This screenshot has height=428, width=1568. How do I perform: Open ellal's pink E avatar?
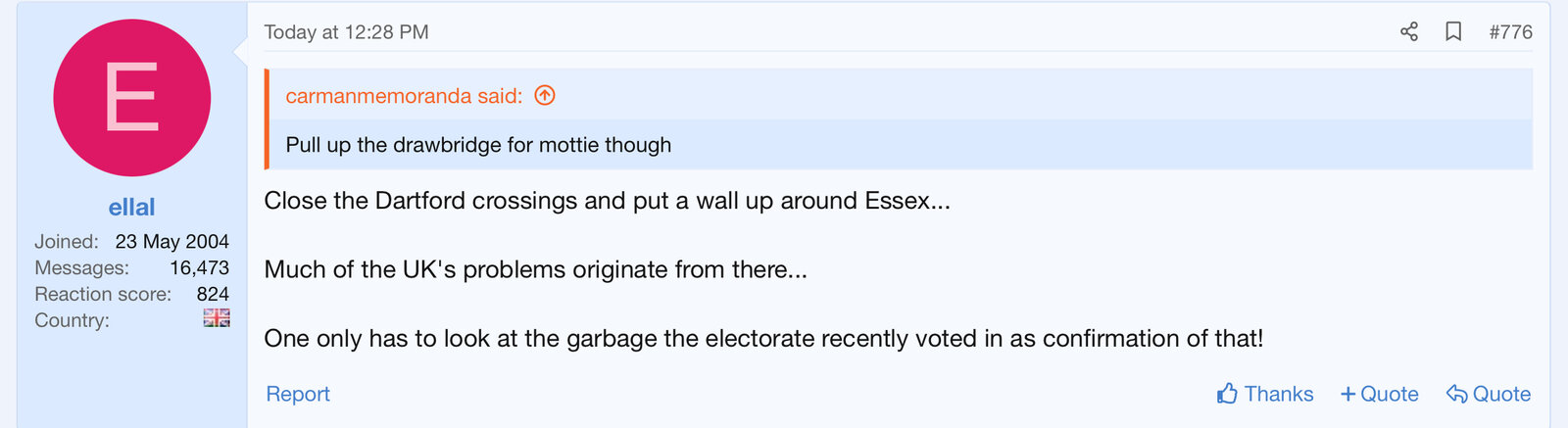(x=131, y=98)
